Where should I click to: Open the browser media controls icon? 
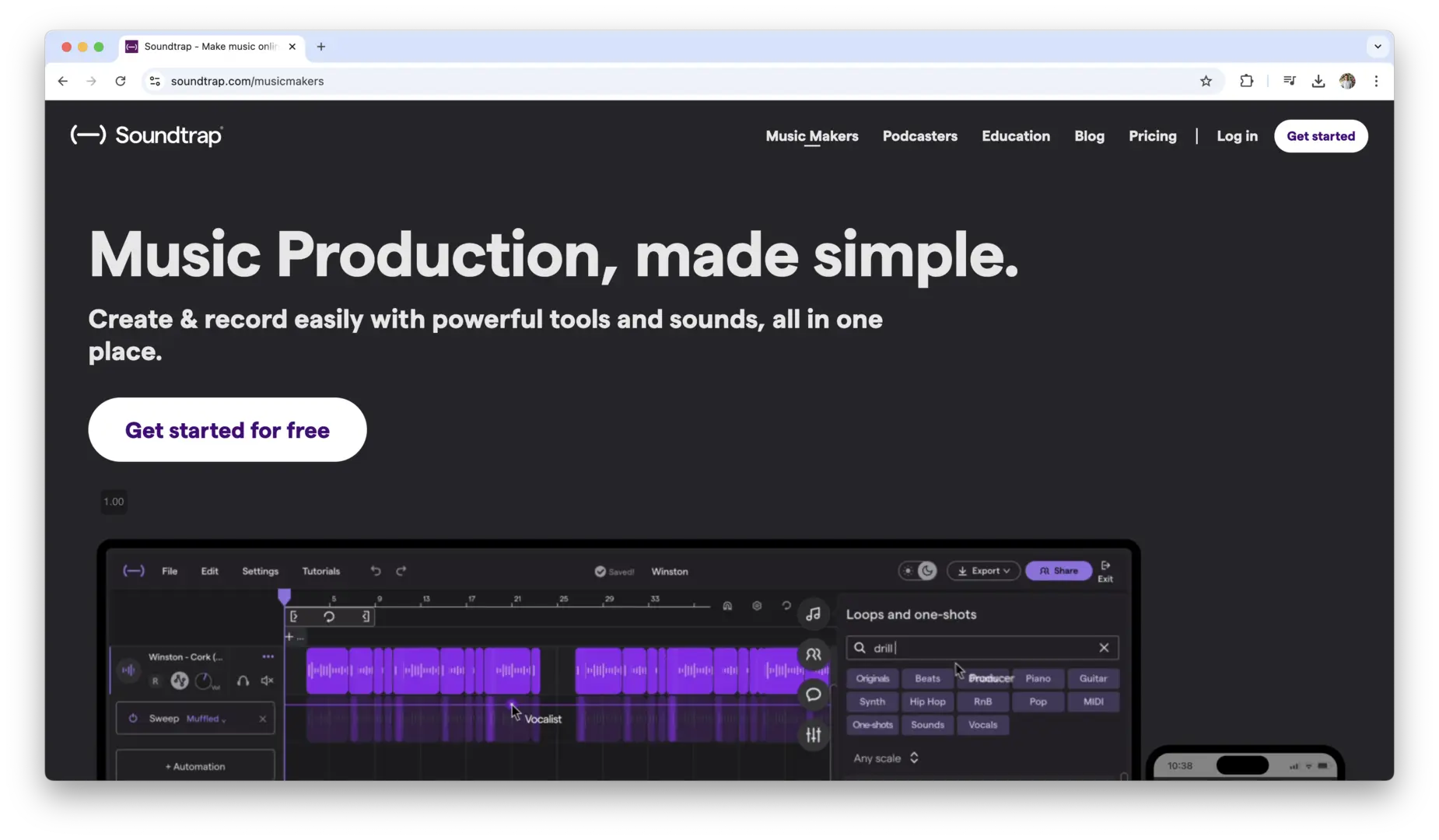point(1290,81)
